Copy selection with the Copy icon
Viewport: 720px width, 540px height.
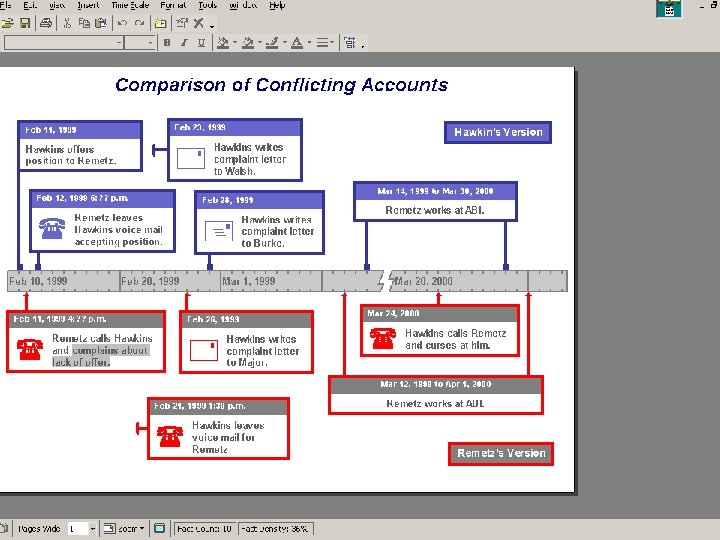(x=84, y=23)
